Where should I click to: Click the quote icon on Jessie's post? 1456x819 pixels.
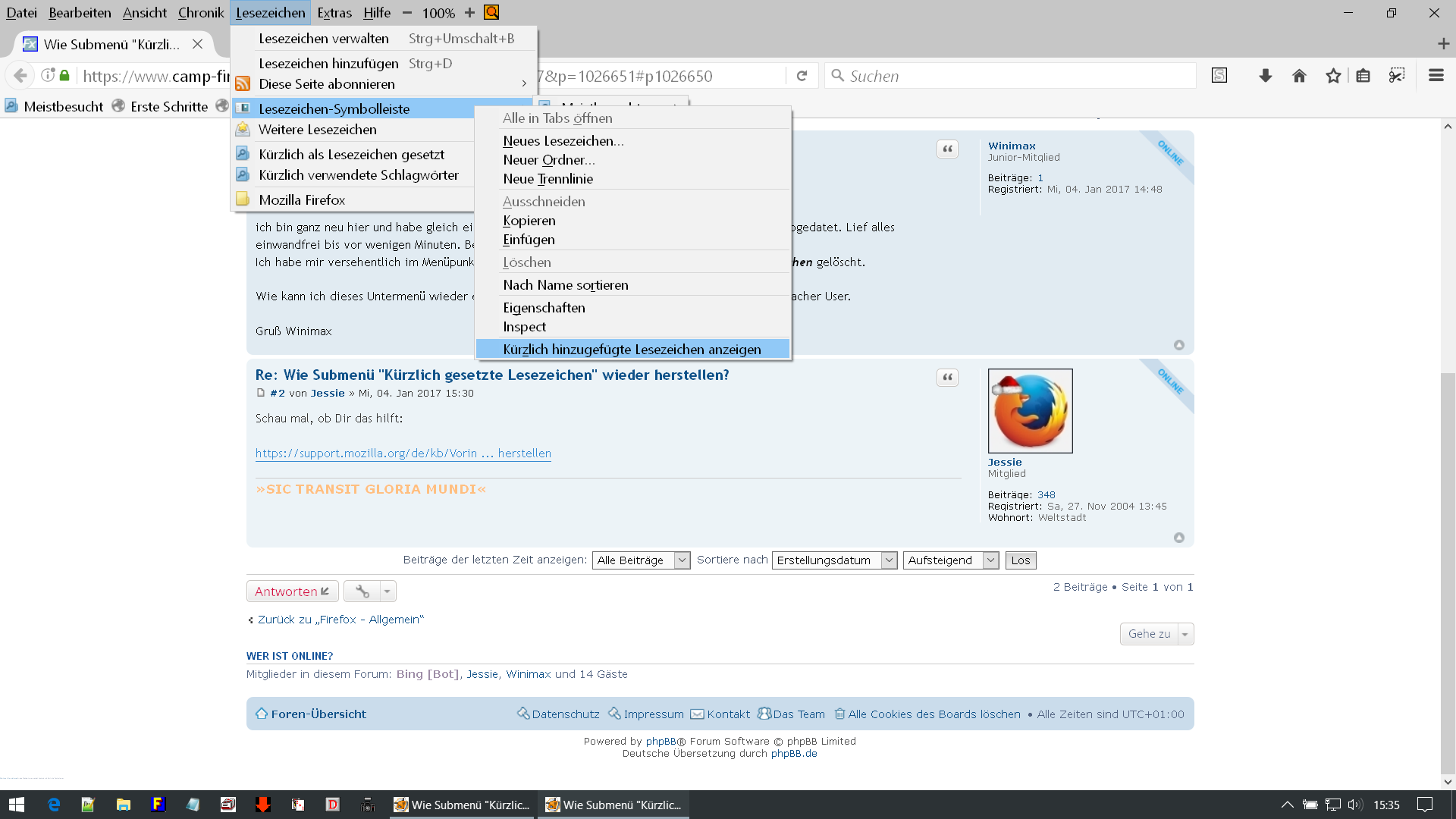click(947, 378)
